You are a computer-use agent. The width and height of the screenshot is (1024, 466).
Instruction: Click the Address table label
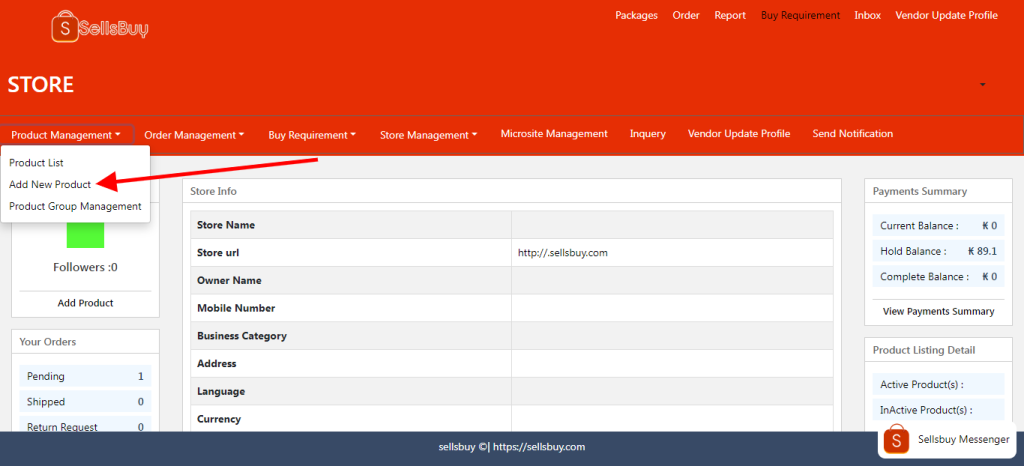coord(217,364)
